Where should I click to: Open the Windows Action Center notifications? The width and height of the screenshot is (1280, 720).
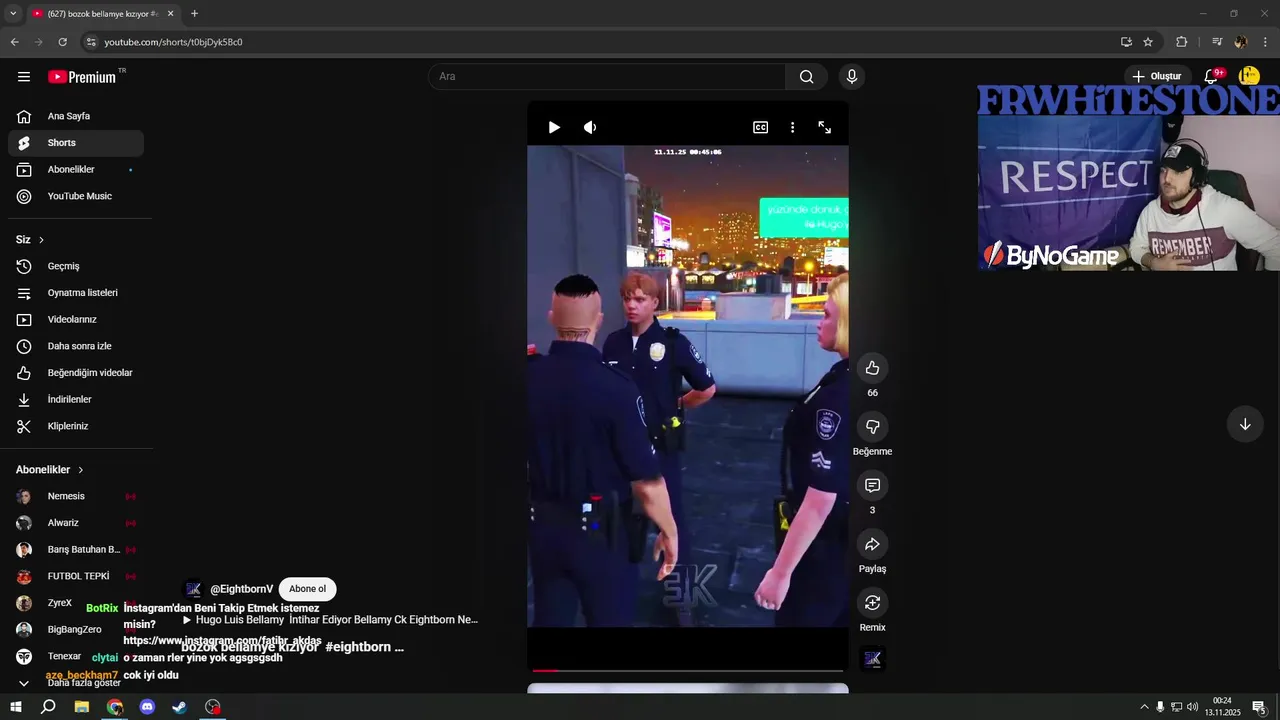[1260, 707]
